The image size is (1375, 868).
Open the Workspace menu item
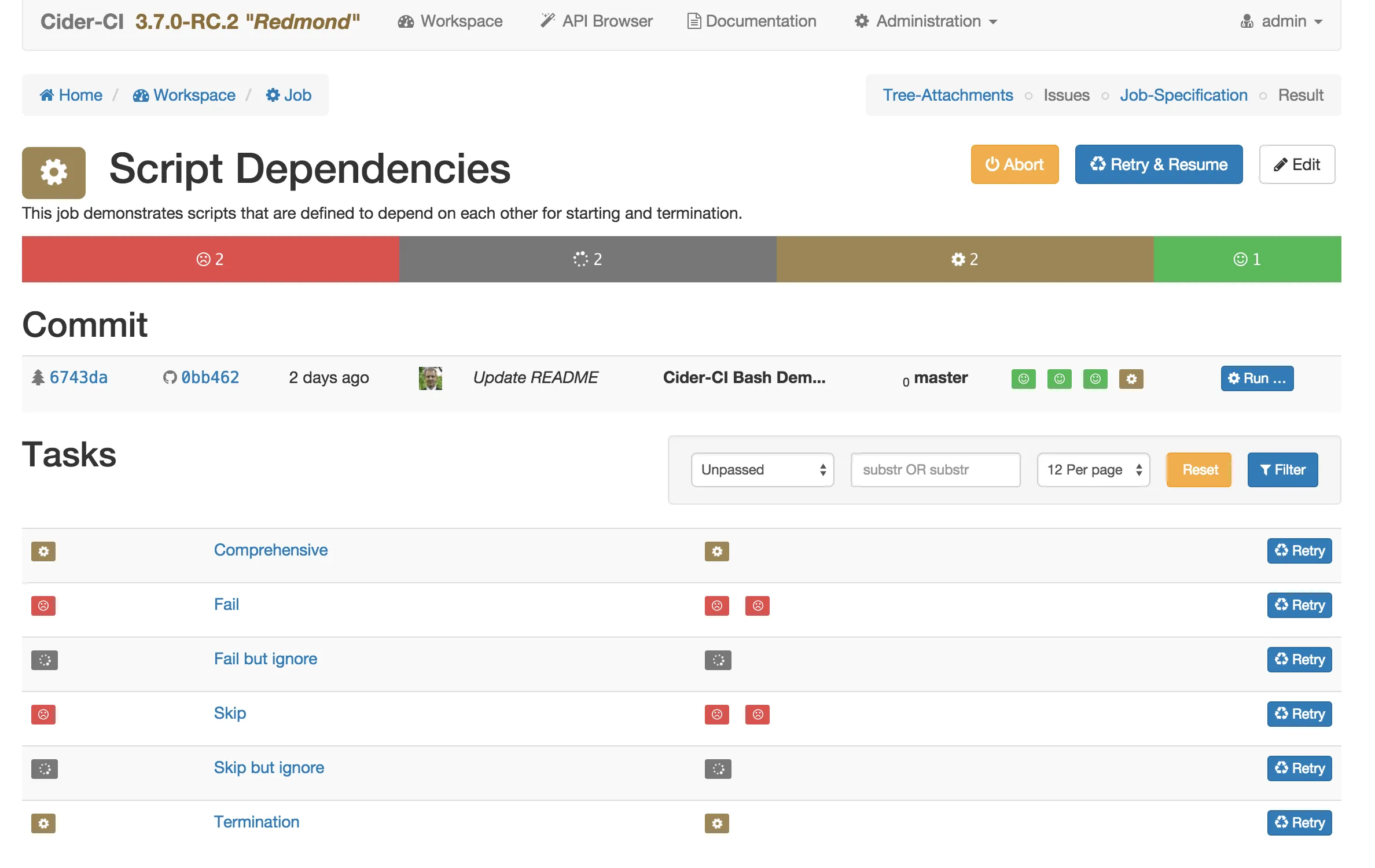pos(450,21)
